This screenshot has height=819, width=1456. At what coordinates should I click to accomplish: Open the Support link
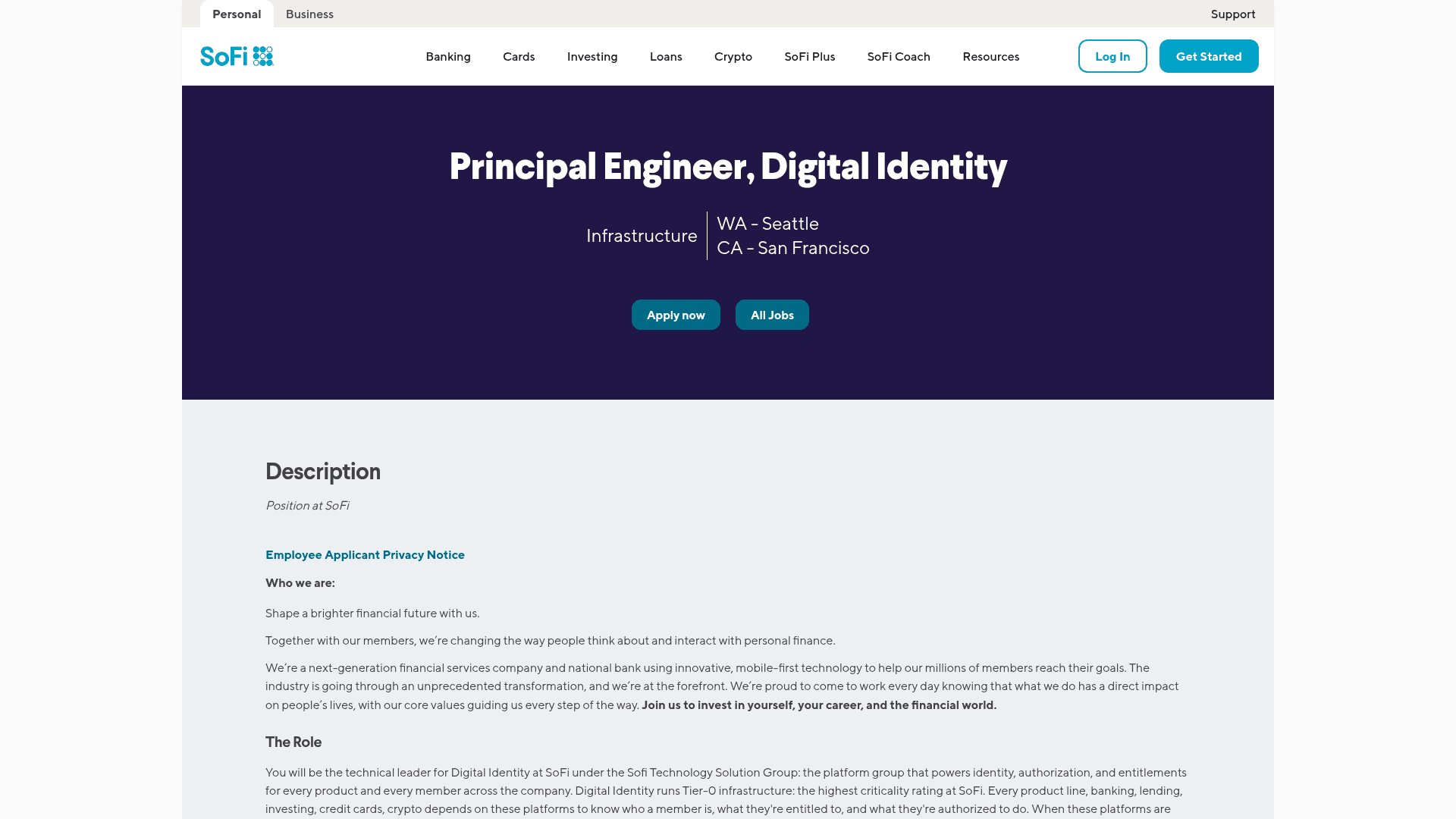pos(1233,14)
